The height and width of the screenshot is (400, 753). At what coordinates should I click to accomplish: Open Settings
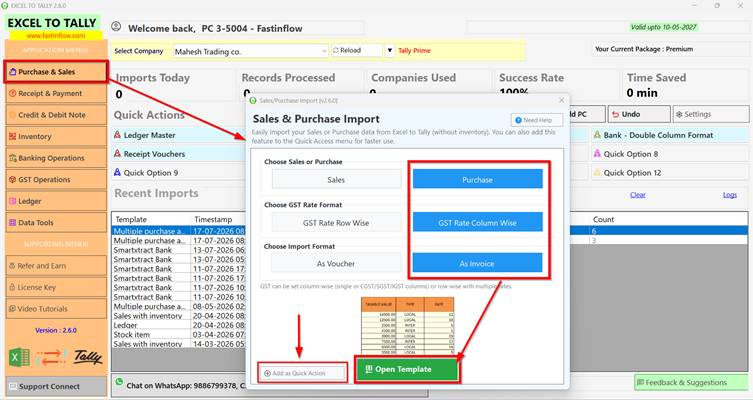coord(711,114)
